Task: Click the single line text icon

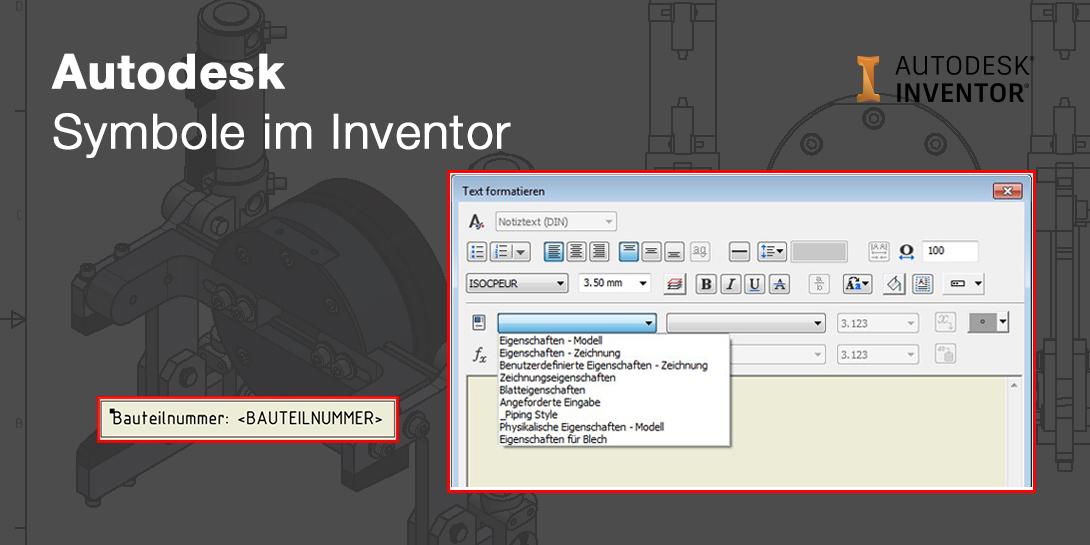Action: (x=740, y=252)
